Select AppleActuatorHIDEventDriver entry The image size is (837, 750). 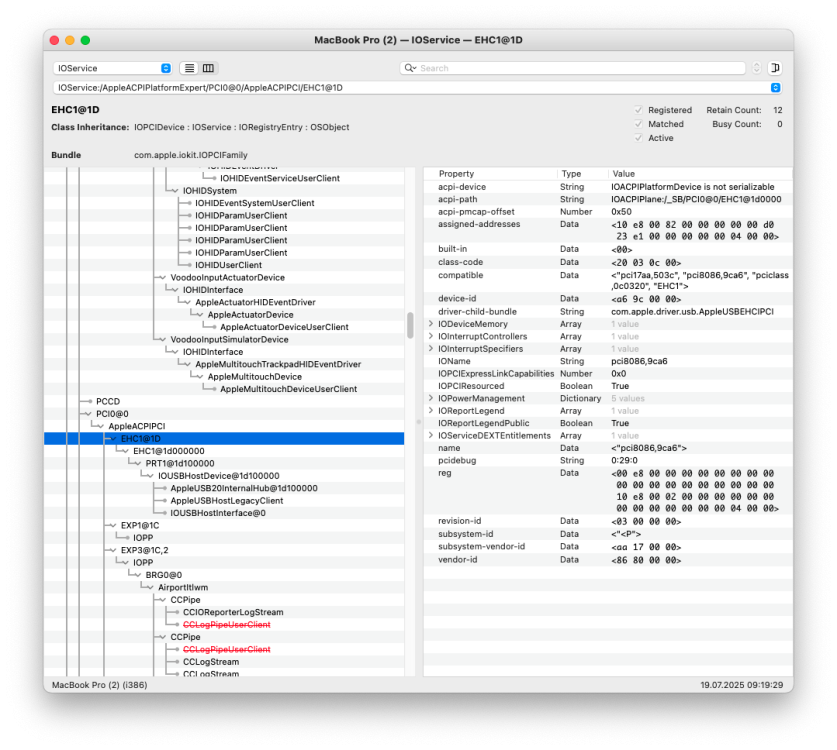[x=255, y=302]
